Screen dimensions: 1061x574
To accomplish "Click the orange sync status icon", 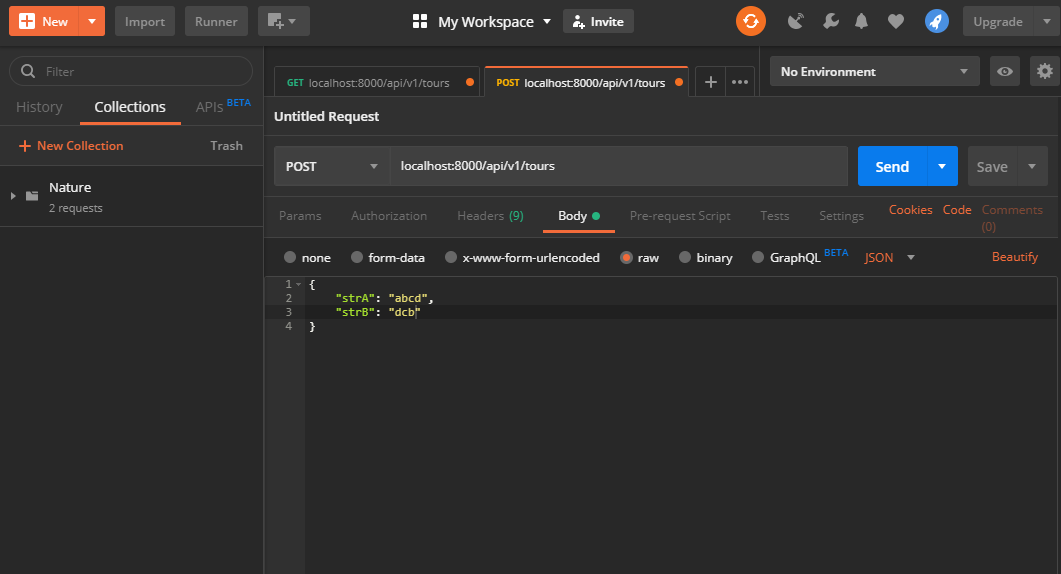I will click(x=750, y=22).
